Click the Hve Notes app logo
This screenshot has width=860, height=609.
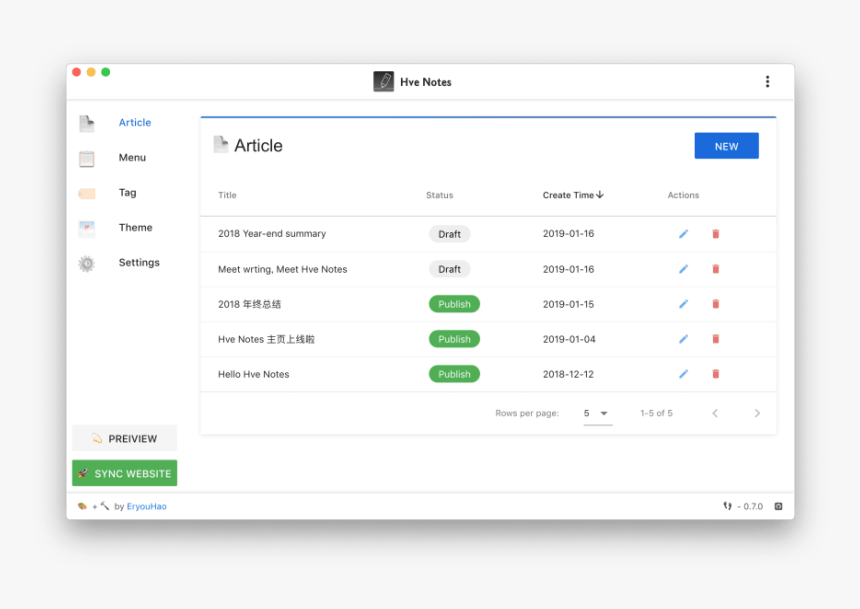(383, 82)
